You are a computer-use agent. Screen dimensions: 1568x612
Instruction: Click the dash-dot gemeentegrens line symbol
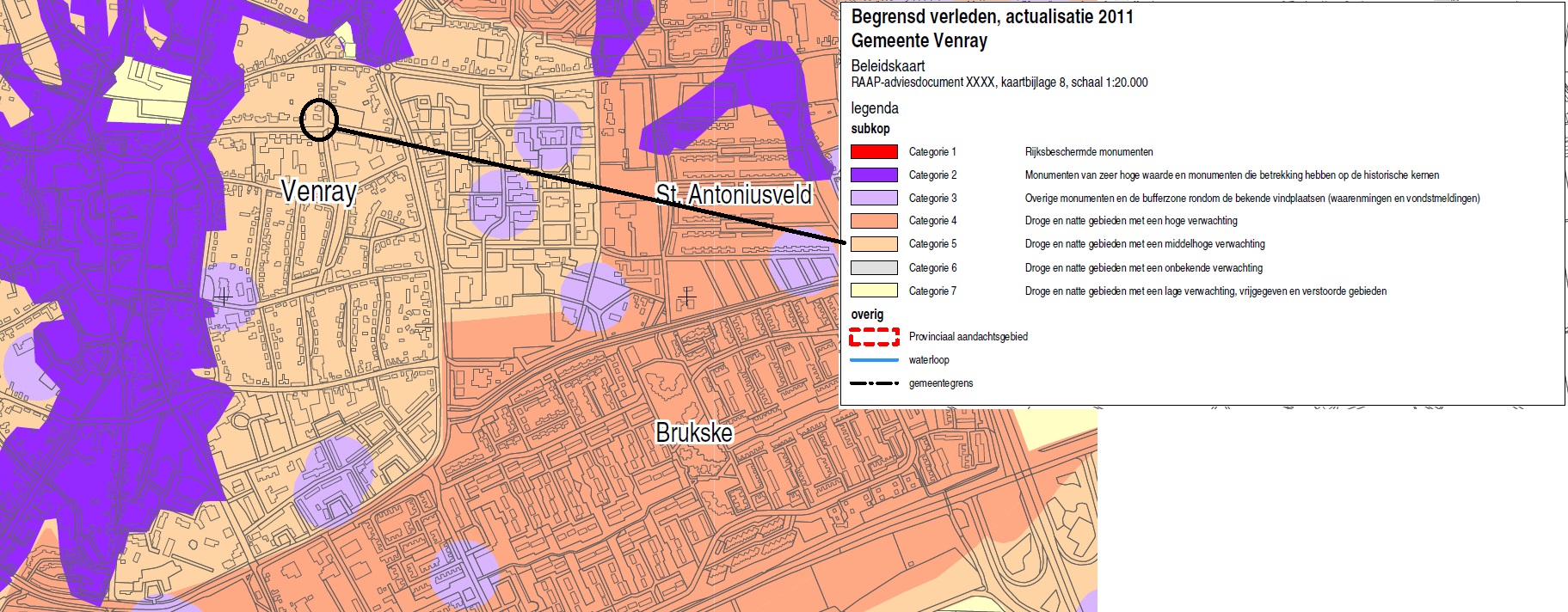(x=874, y=383)
